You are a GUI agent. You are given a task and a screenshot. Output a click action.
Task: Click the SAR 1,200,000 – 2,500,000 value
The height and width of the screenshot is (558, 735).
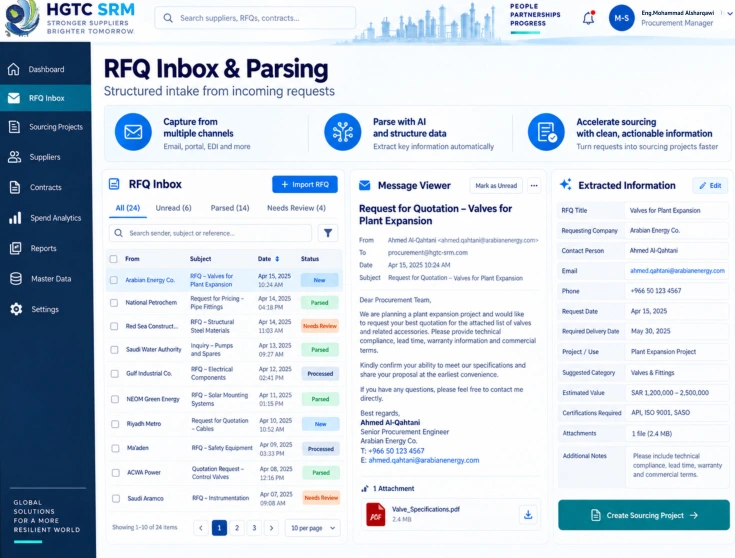(x=670, y=393)
